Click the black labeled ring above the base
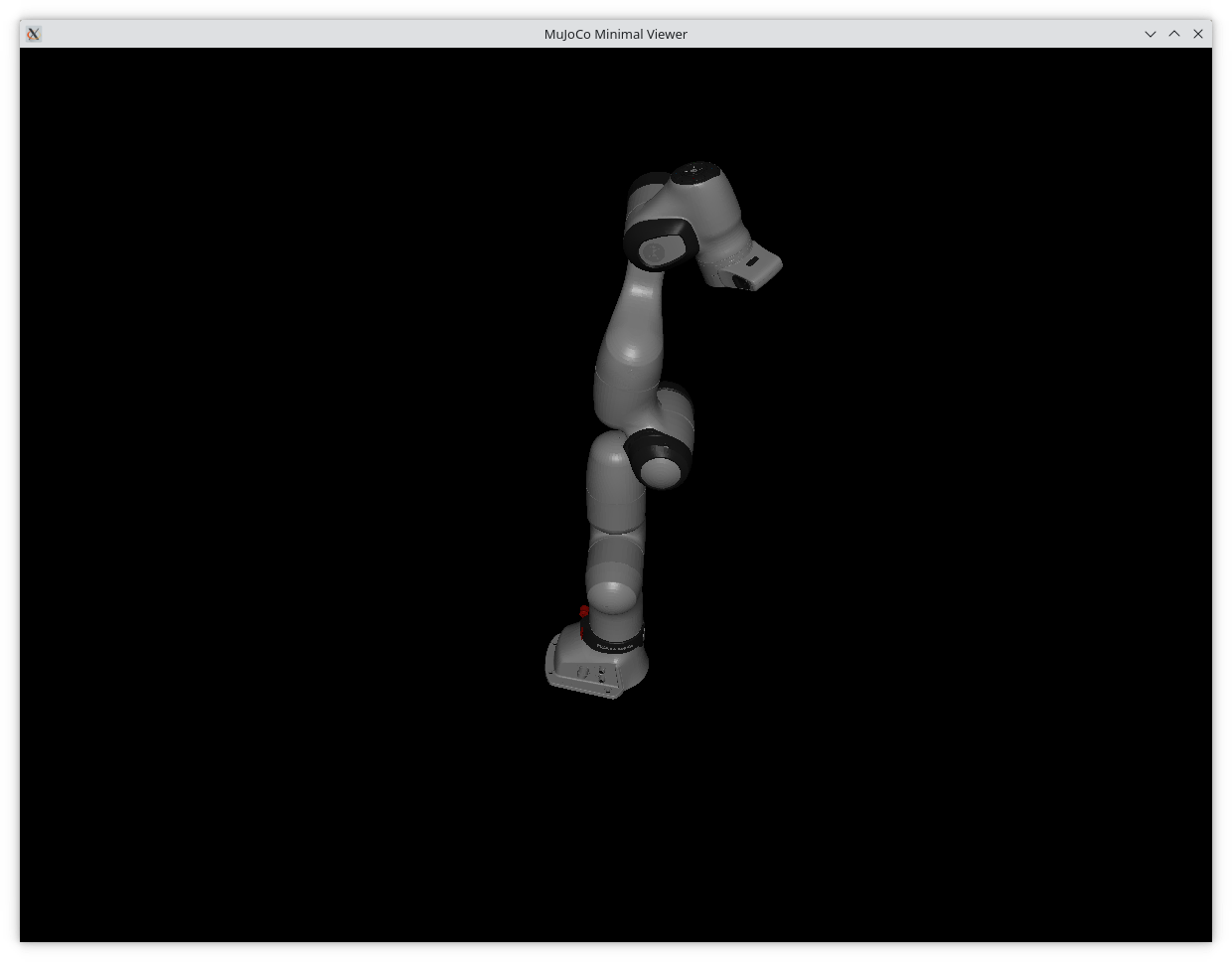 tap(613, 638)
